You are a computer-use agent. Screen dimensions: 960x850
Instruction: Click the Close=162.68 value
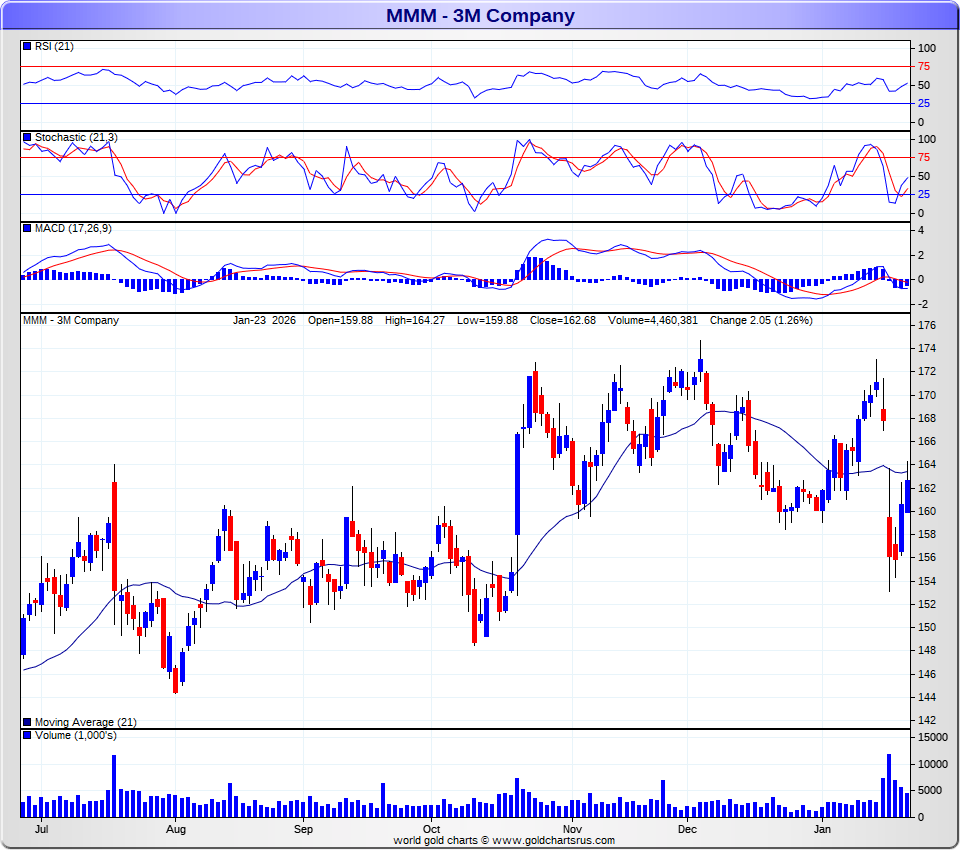pos(563,320)
